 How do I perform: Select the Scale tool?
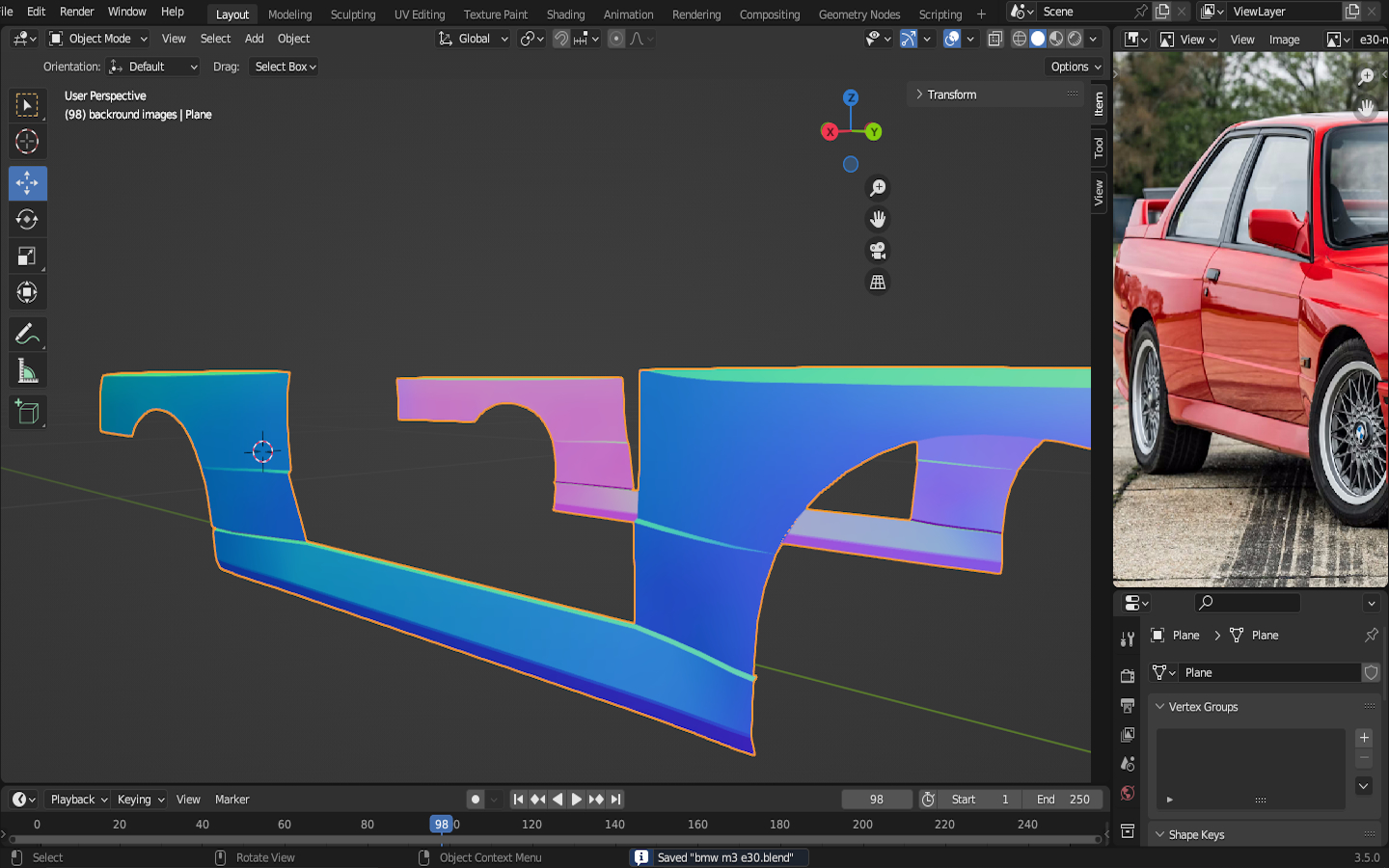pos(27,257)
